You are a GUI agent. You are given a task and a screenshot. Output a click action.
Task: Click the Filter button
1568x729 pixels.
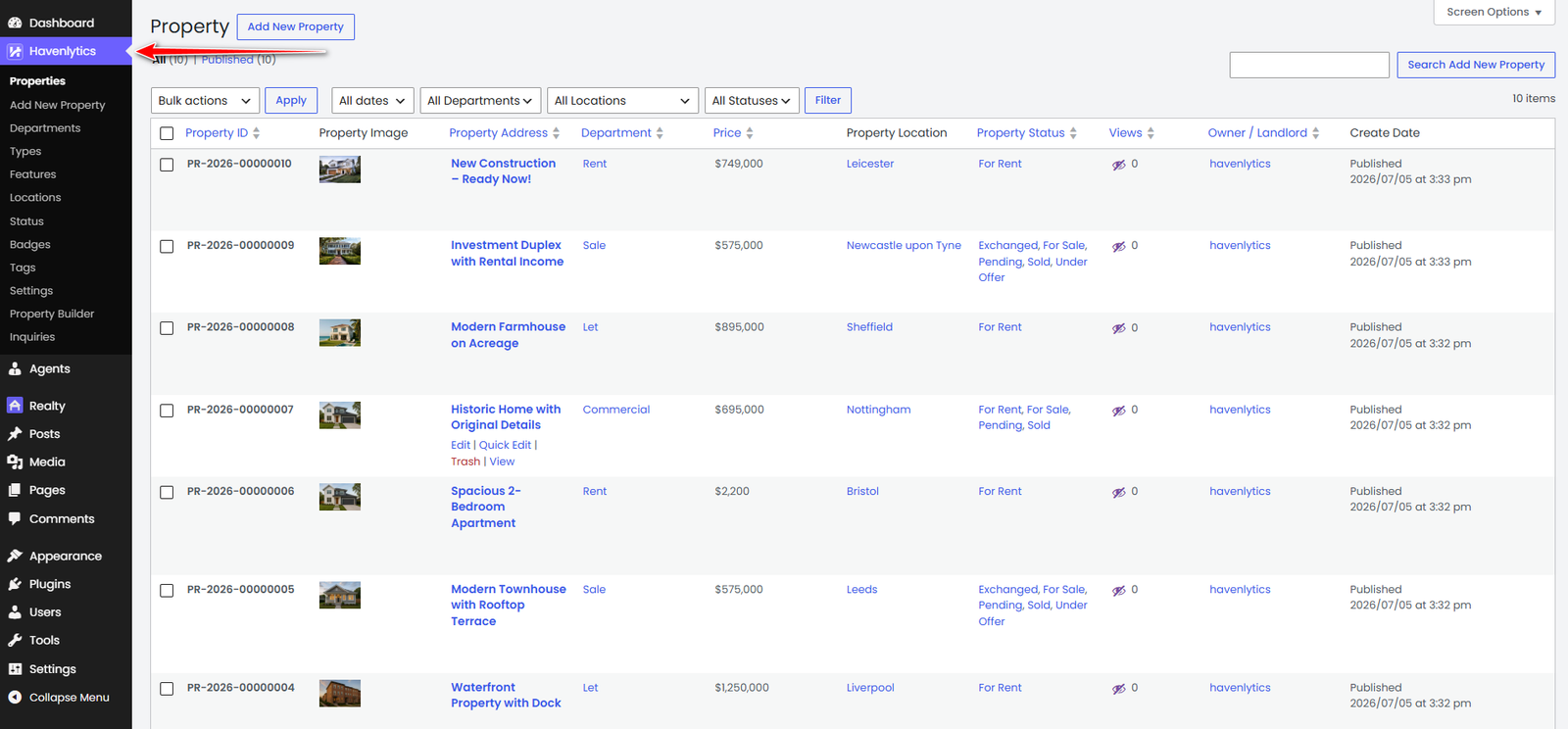pos(828,100)
